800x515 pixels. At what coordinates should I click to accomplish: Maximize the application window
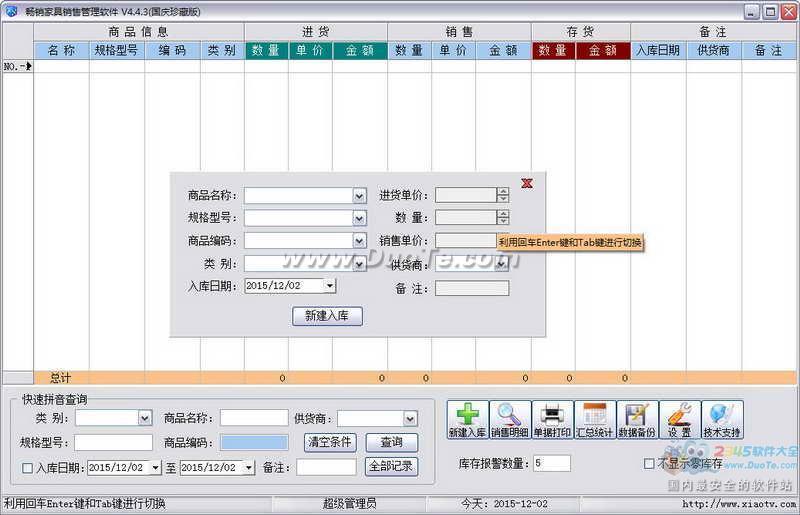click(x=770, y=12)
